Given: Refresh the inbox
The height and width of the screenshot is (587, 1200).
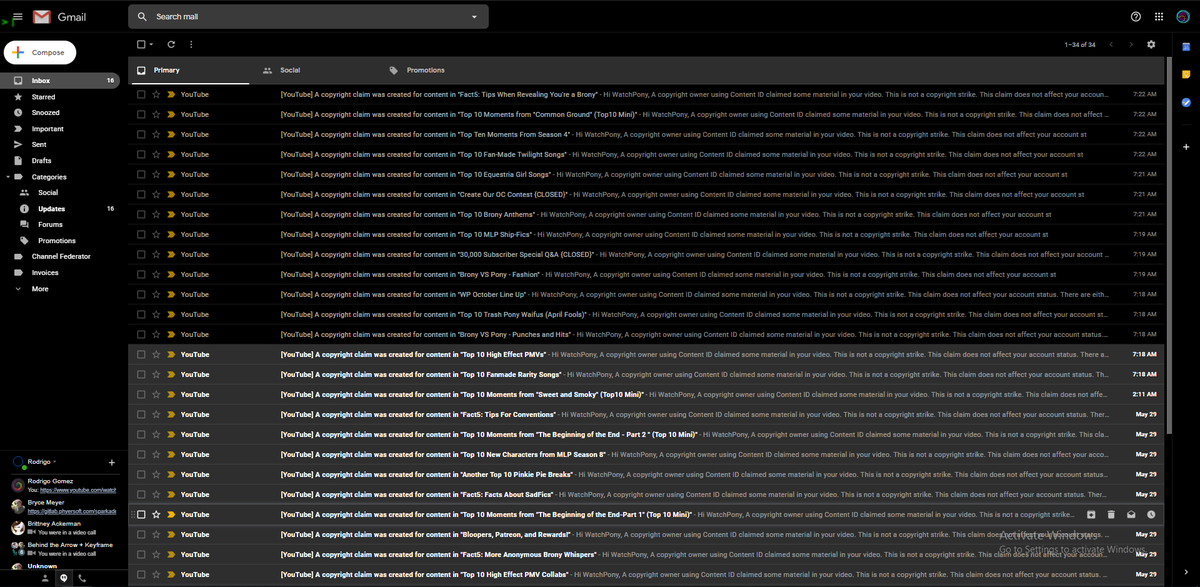Looking at the screenshot, I should point(171,44).
